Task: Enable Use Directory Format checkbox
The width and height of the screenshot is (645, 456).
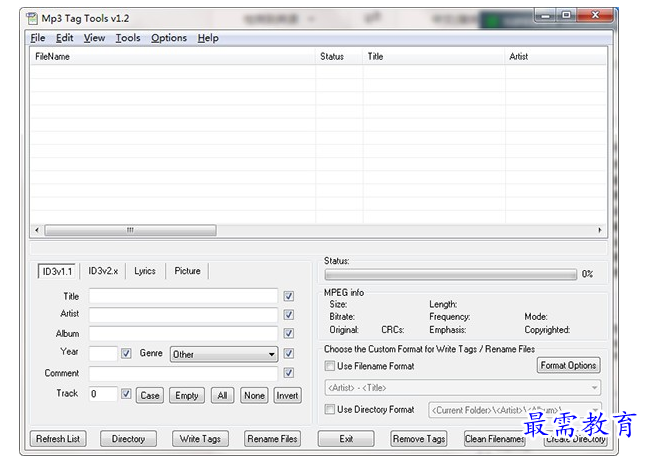Action: coord(329,410)
